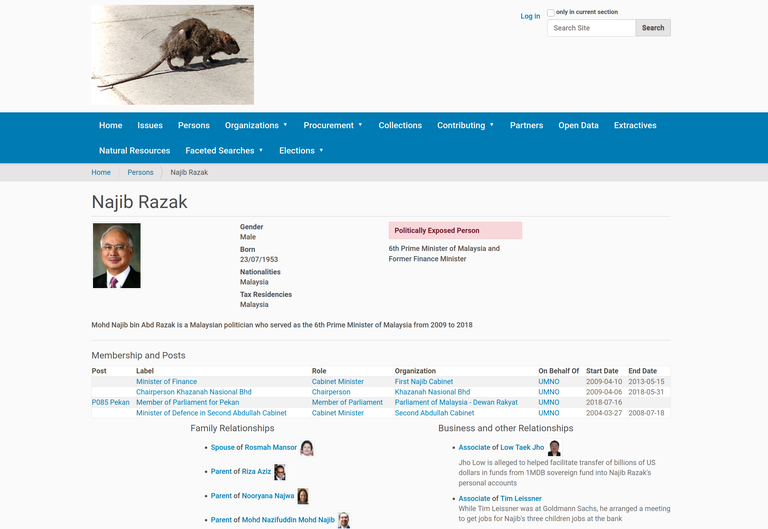Viewport: 768px width, 529px height.
Task: Open First Najib Cabinet organization link
Action: (x=424, y=382)
